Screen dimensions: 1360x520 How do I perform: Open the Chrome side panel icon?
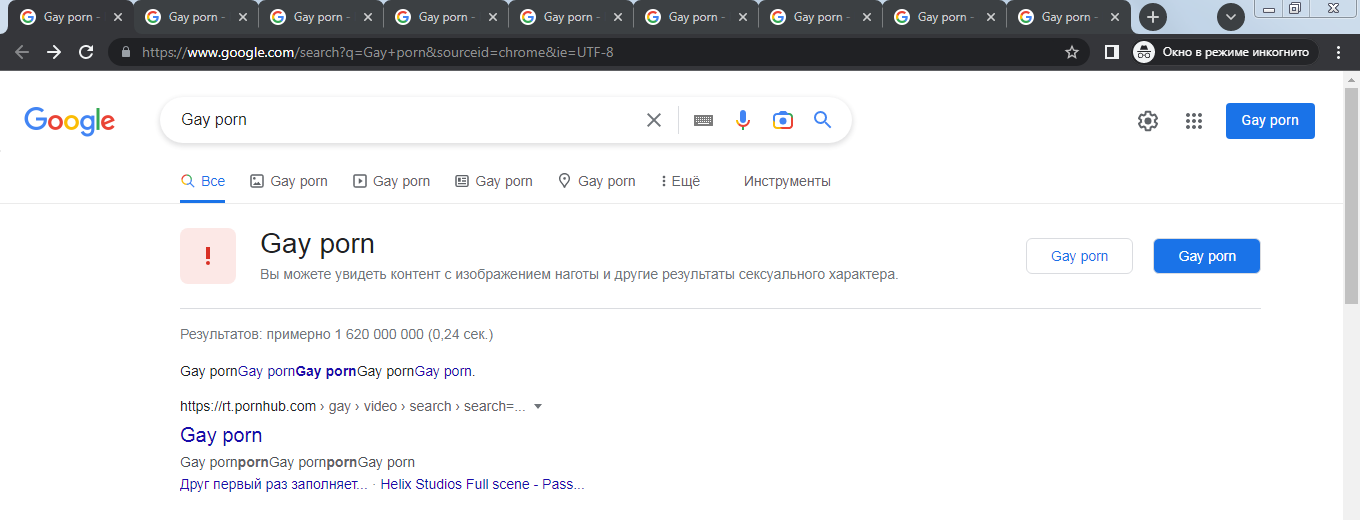pos(1111,52)
